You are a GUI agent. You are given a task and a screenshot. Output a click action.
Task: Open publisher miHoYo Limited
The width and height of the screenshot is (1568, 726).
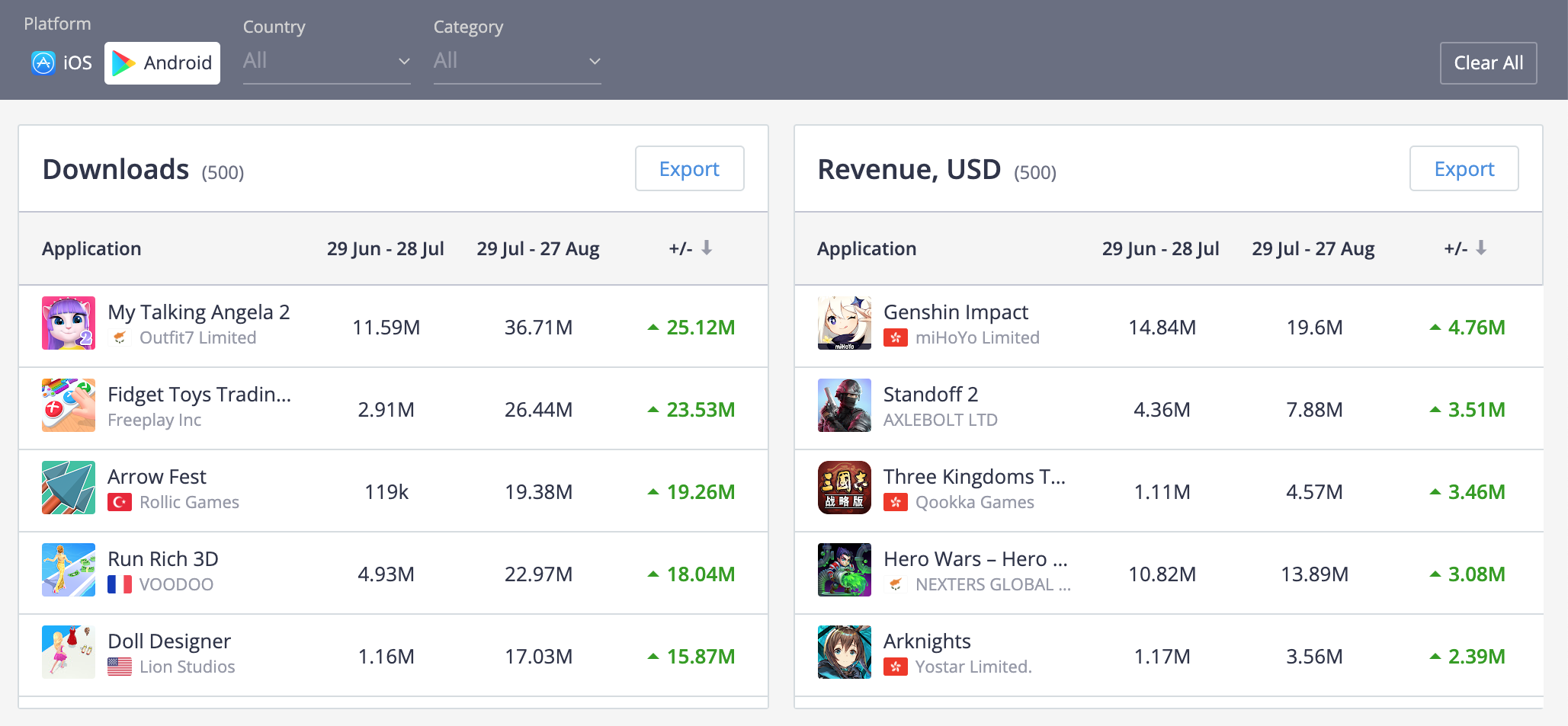977,337
